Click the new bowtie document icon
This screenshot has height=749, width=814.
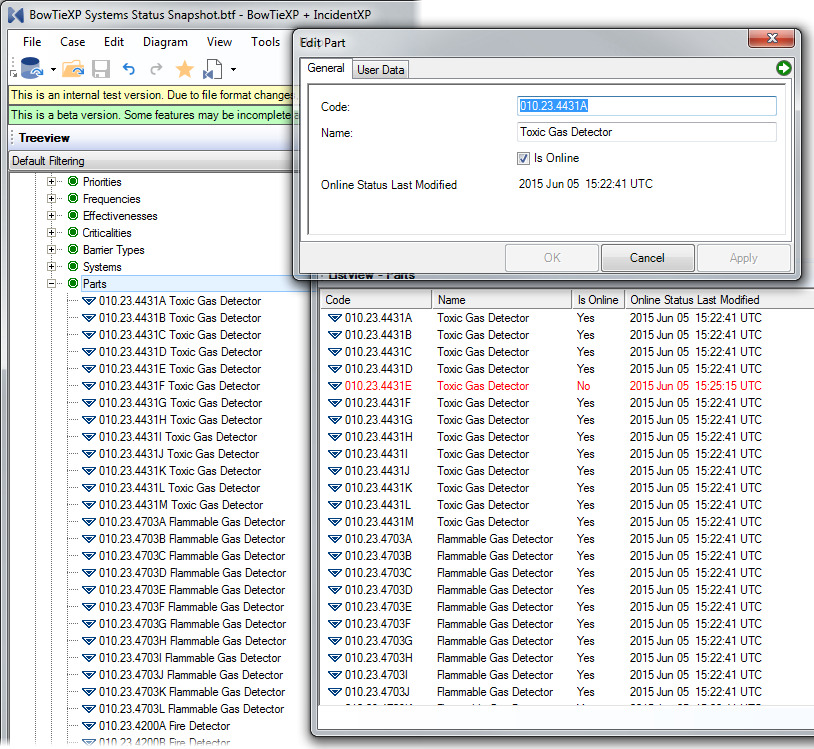coord(212,69)
